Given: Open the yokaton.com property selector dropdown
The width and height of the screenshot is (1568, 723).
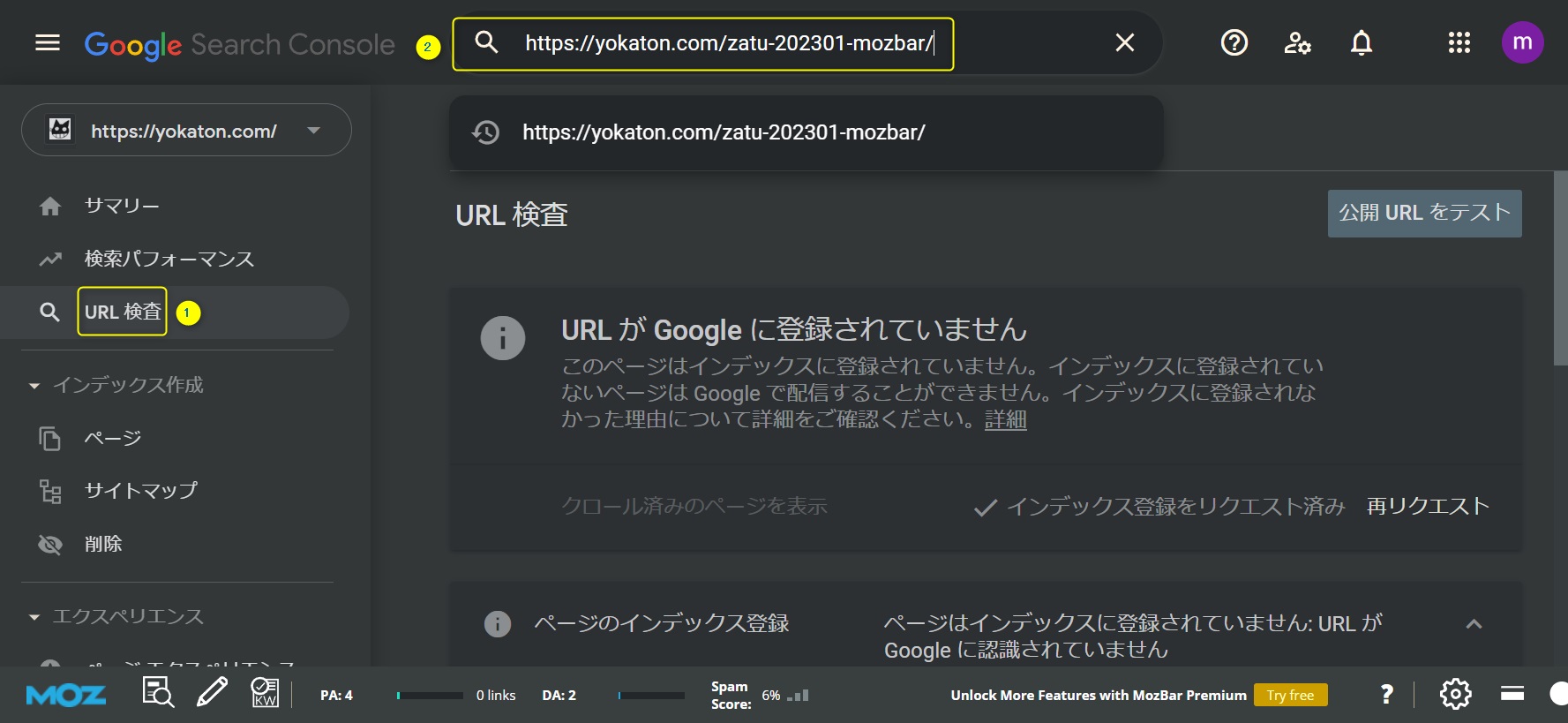Looking at the screenshot, I should pos(186,130).
